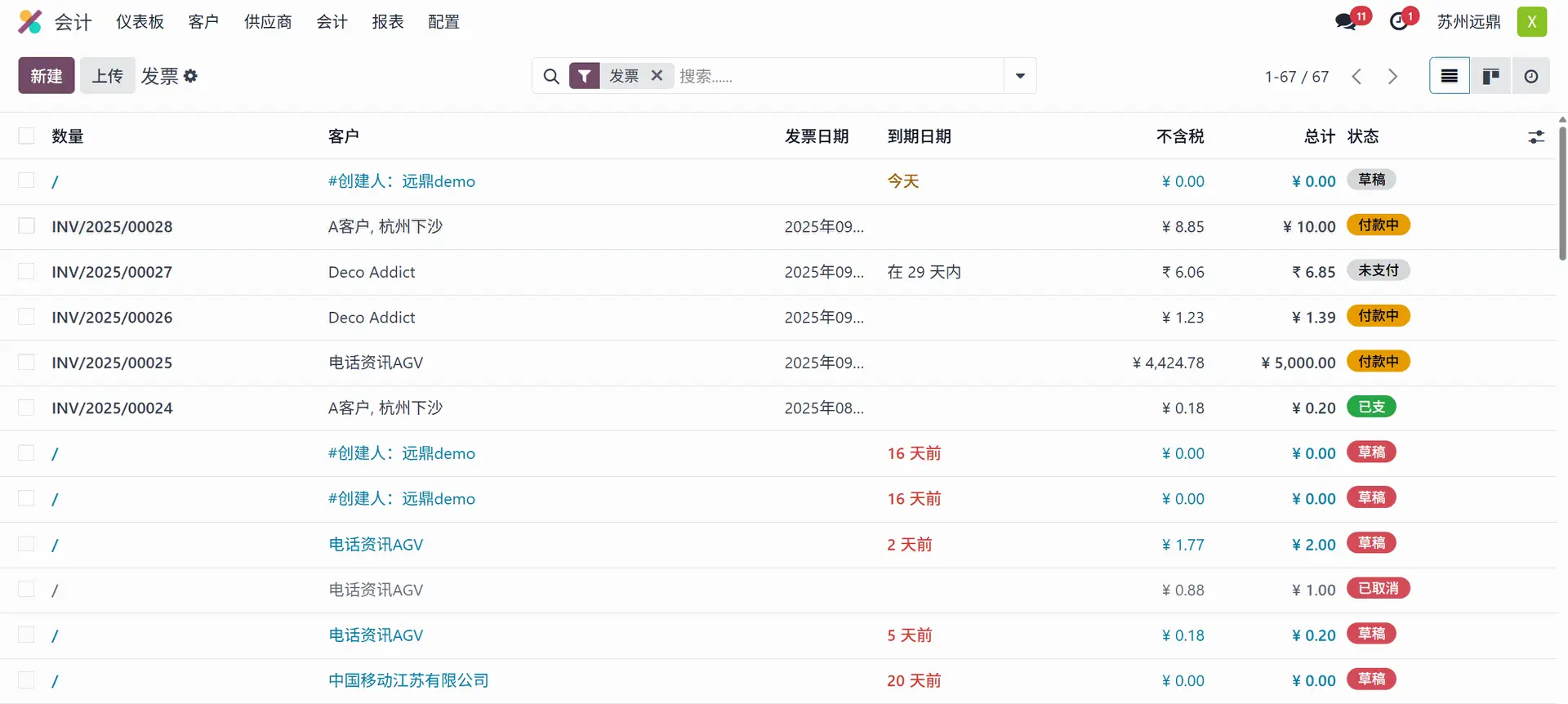Open the activities clock icon
This screenshot has height=704, width=1568.
pyautogui.click(x=1399, y=22)
